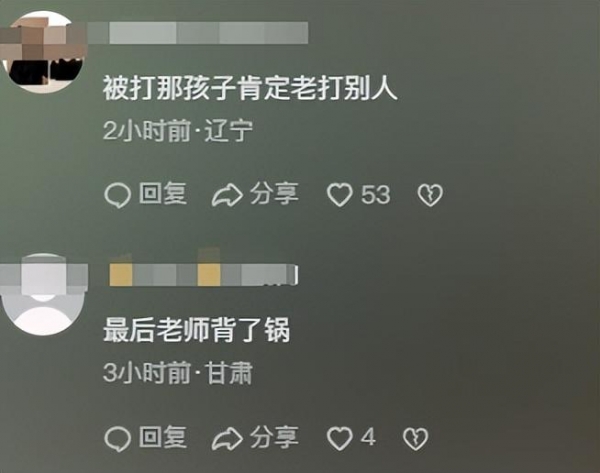600x473 pixels.
Task: Click reply speech bubble icon on Gansu comment
Action: pos(117,439)
